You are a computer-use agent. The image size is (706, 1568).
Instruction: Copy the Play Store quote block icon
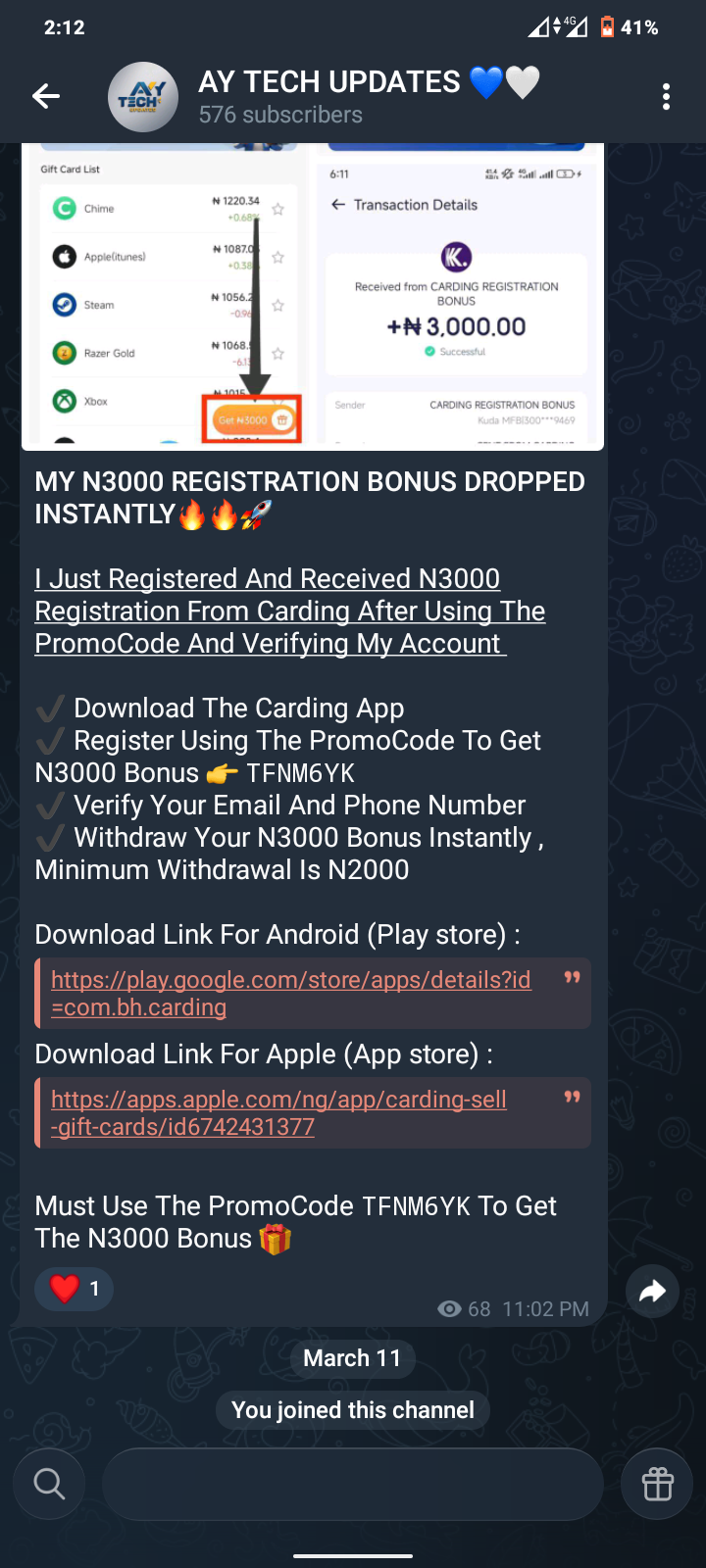coord(572,977)
